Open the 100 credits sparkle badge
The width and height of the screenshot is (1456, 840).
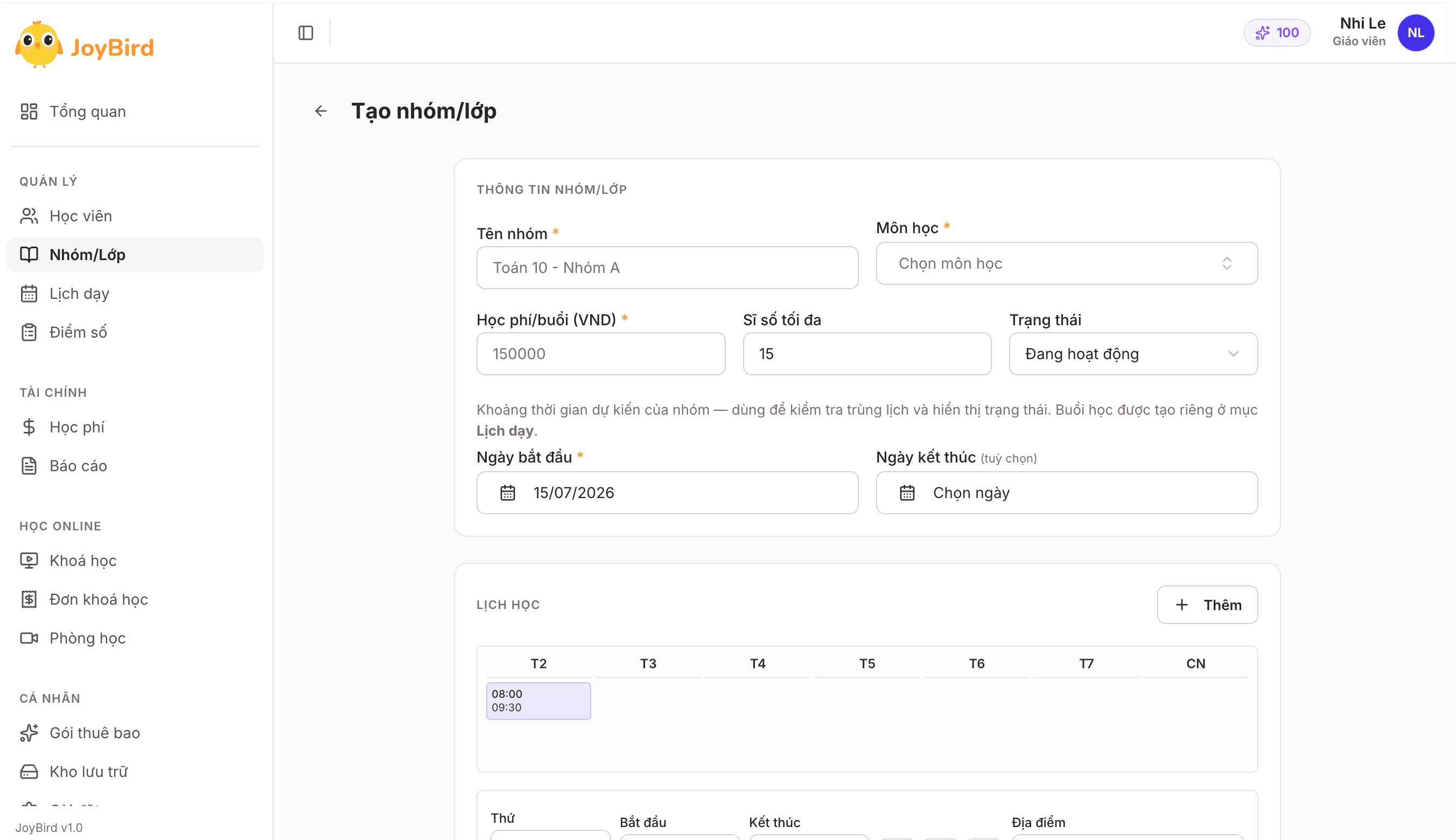tap(1277, 33)
